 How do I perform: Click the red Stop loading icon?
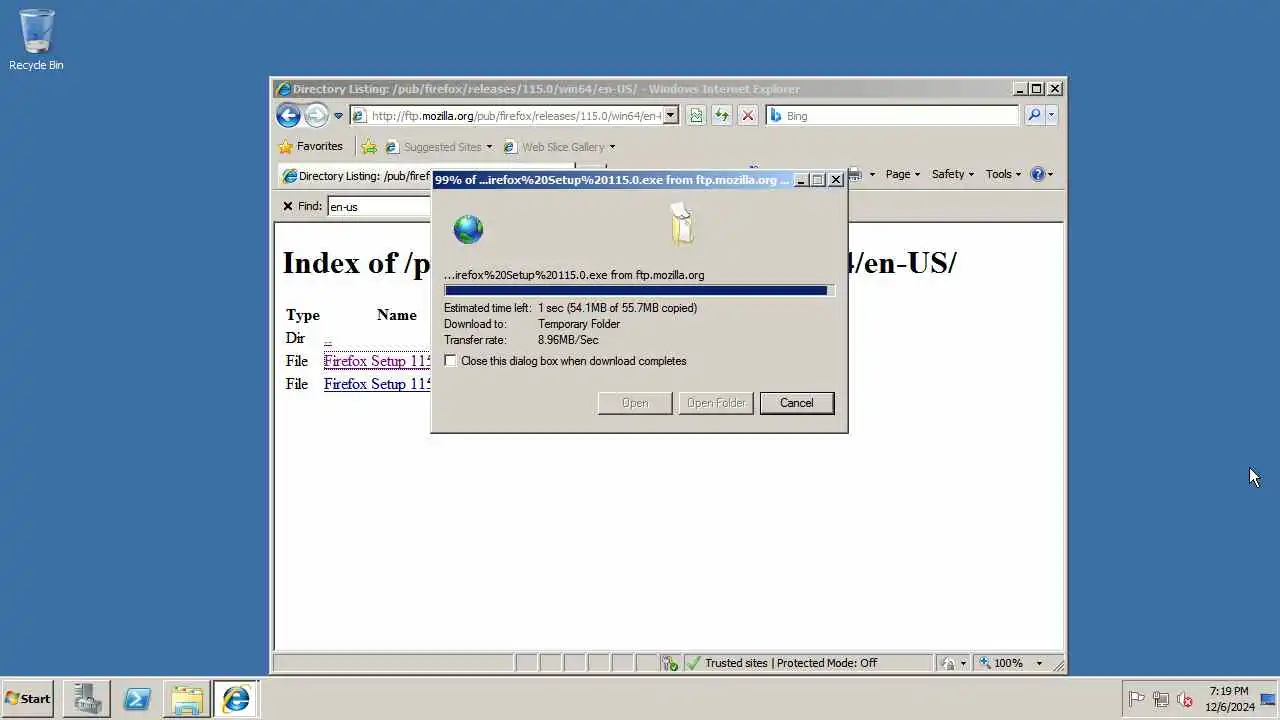(747, 116)
